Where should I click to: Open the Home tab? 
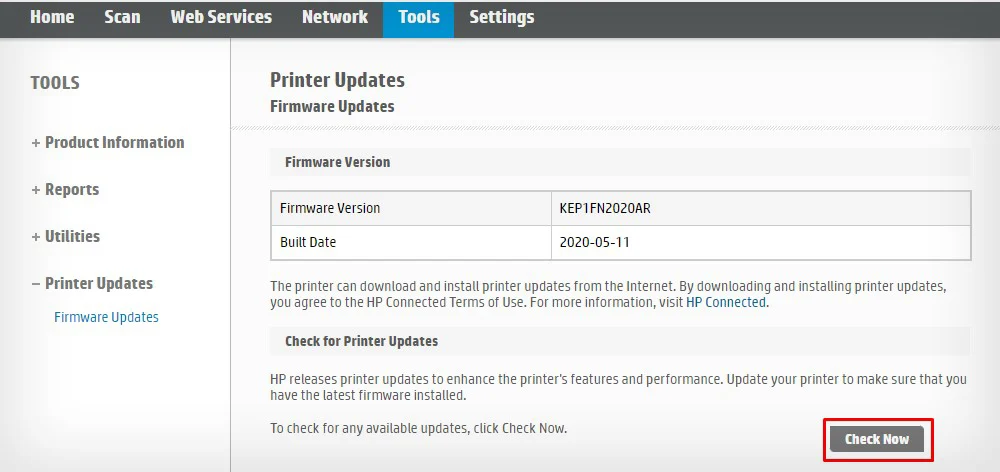tap(52, 18)
